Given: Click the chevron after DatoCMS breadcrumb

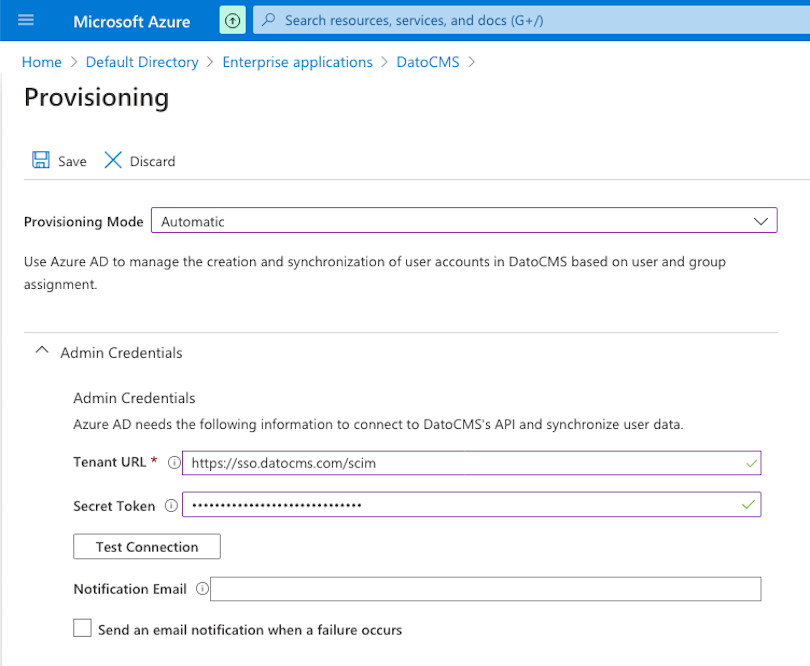Looking at the screenshot, I should pos(472,62).
